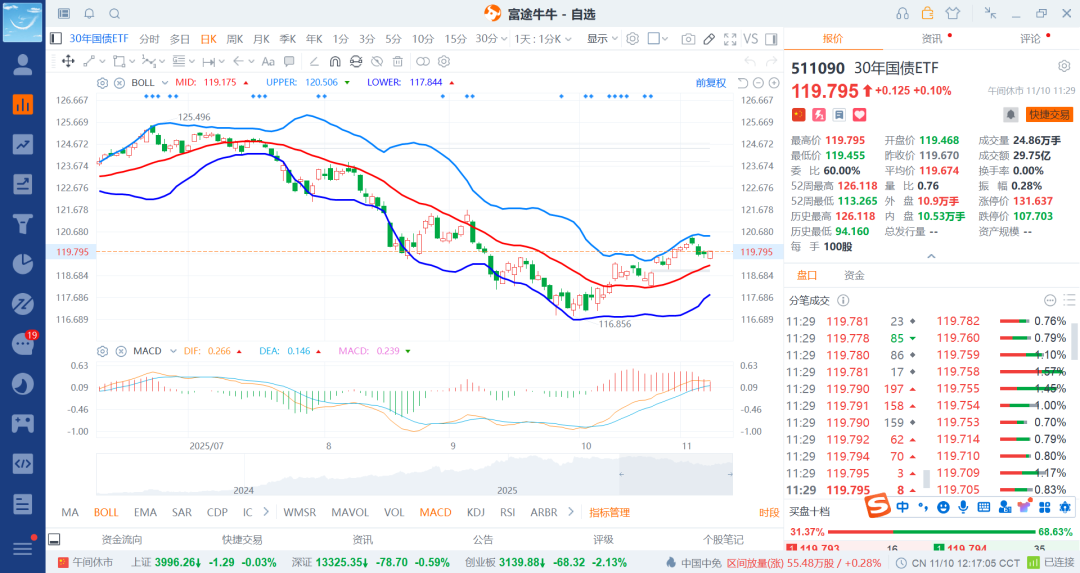Toggle the left panel sidebar icon
The width and height of the screenshot is (1080, 573).
pos(56,39)
